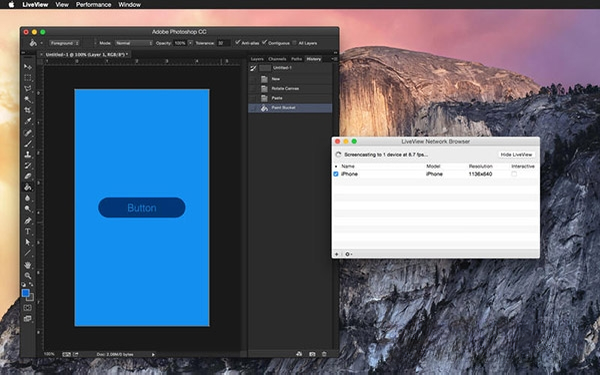Screen dimensions: 600x375
Task: Select the Dodge tool
Action: [x=28, y=209]
